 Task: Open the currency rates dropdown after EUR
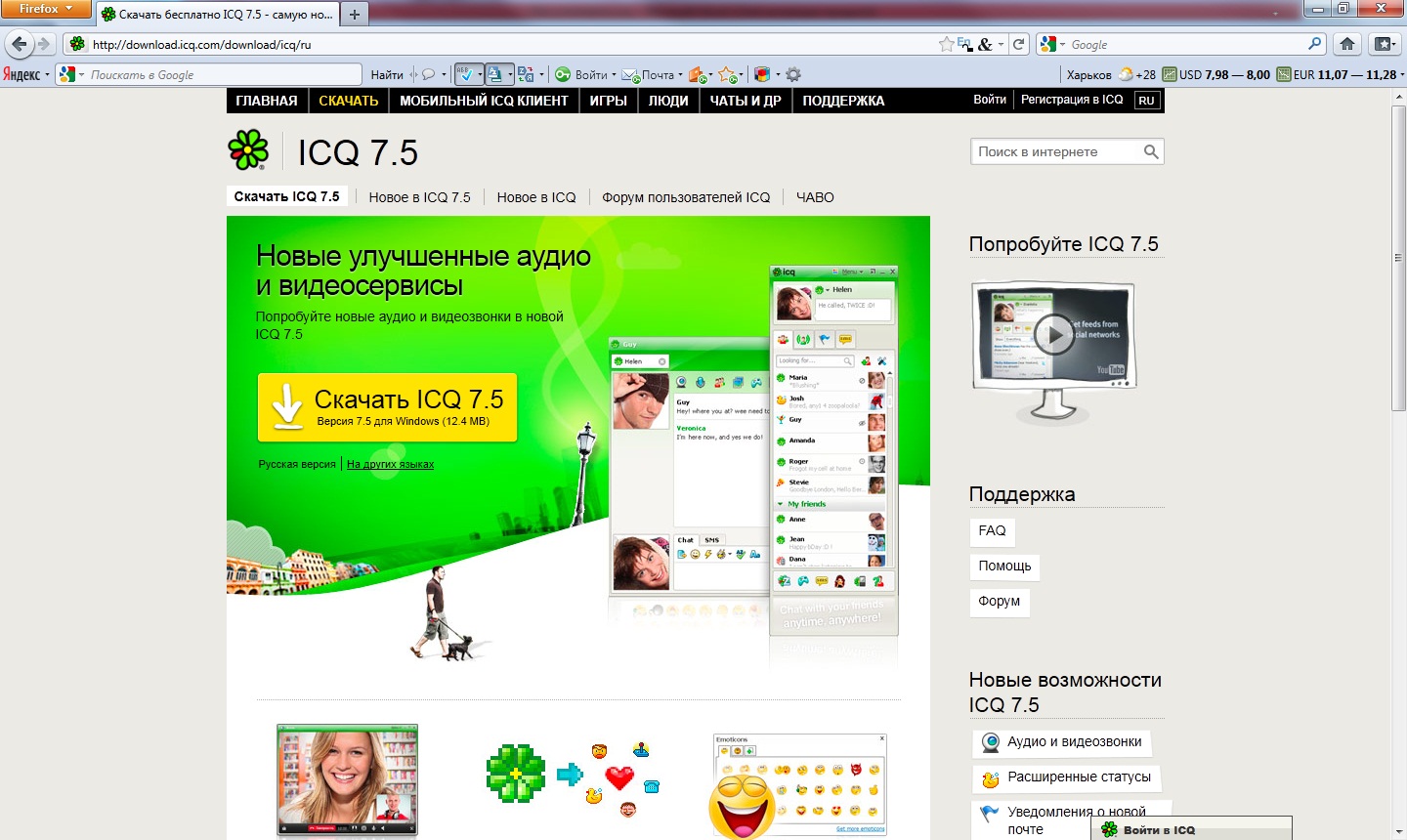pyautogui.click(x=1402, y=75)
